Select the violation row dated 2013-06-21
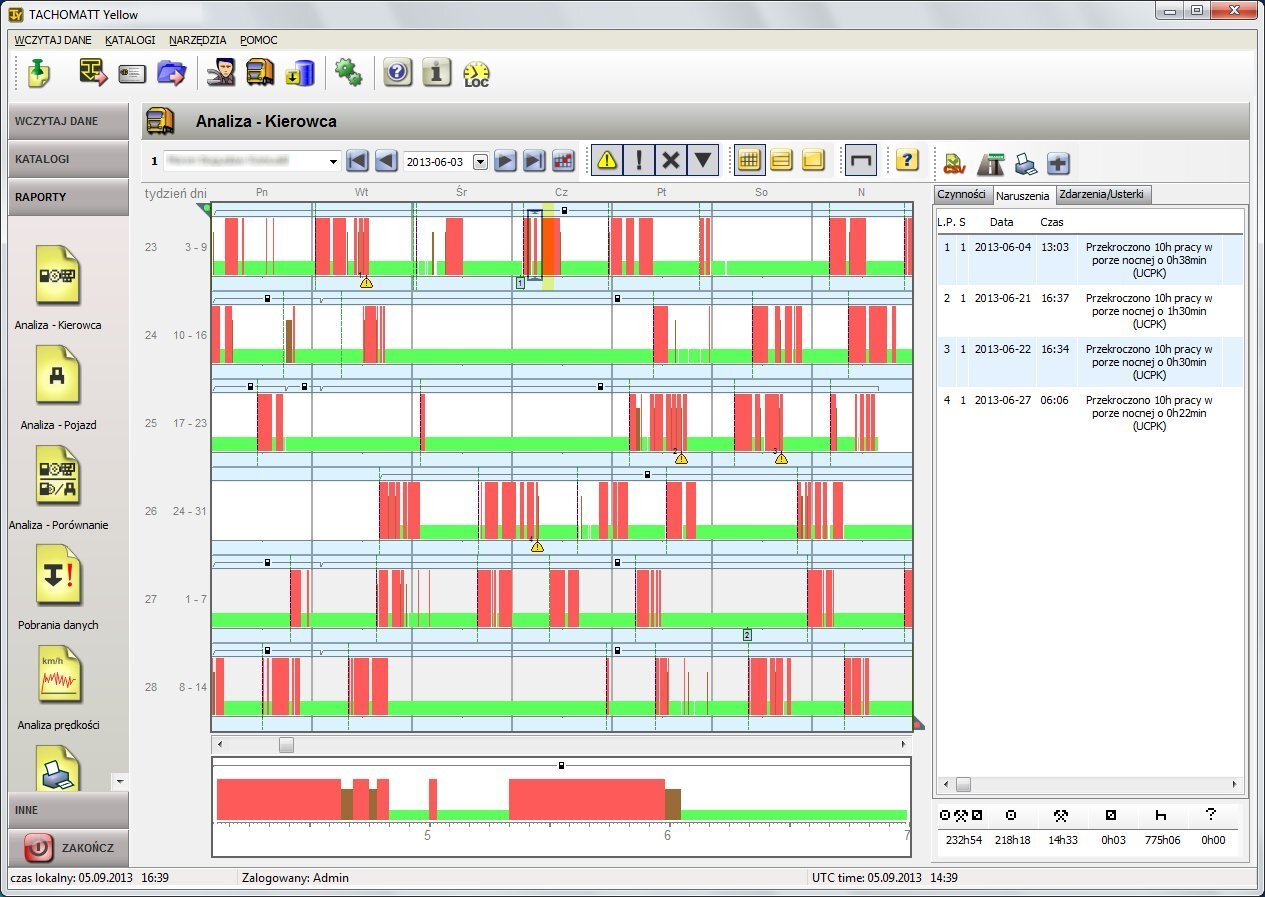1265x897 pixels. click(x=1090, y=311)
